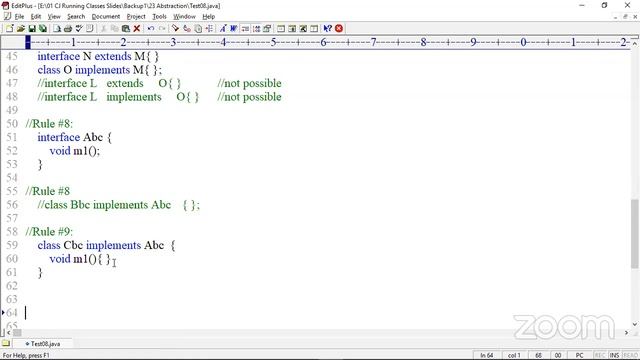Open the Project menu
Viewport: 640px width, 360px height.
(136, 16)
